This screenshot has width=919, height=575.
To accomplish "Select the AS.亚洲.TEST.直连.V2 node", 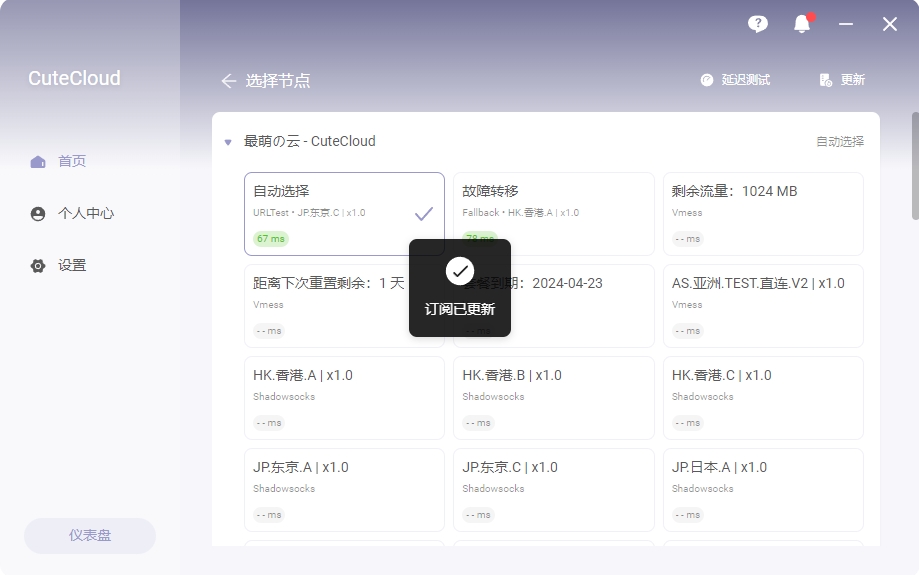I will [762, 305].
